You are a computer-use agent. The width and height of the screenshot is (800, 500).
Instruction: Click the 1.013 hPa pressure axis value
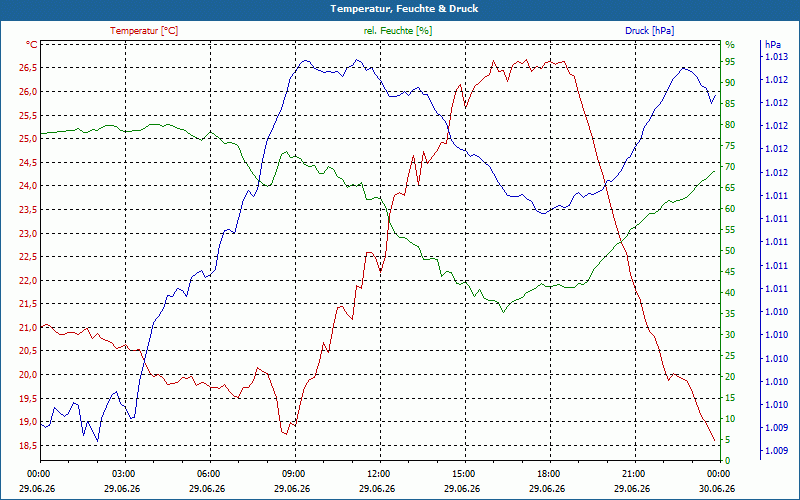point(777,57)
